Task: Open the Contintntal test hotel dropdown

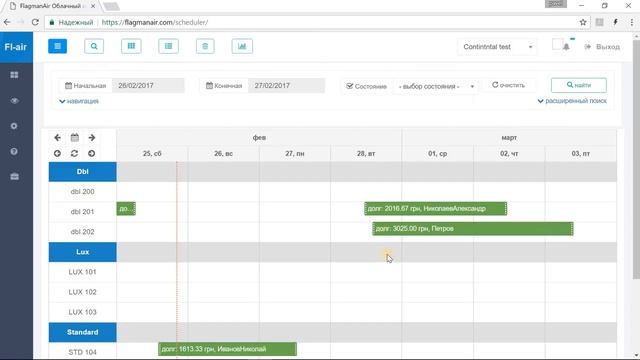Action: click(x=497, y=47)
